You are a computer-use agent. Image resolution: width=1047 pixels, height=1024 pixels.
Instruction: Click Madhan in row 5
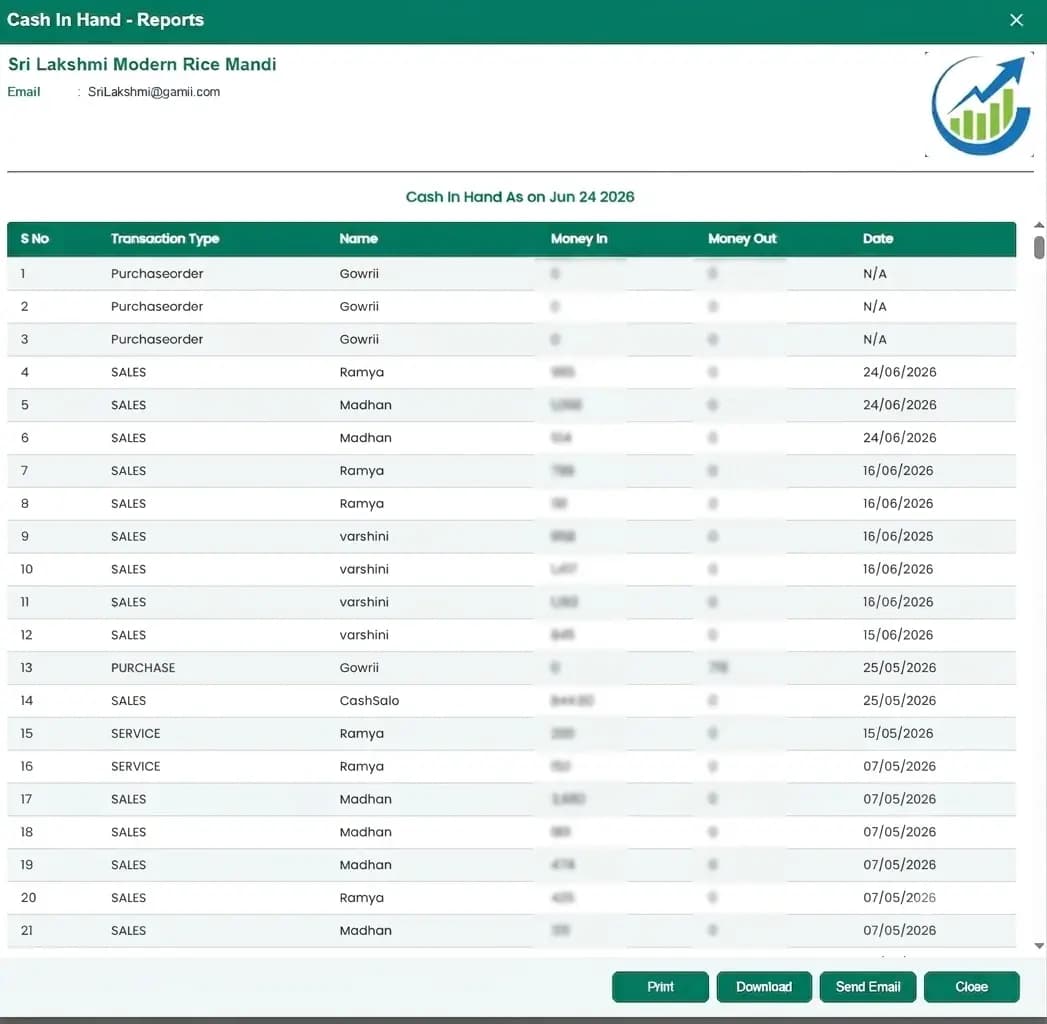365,405
